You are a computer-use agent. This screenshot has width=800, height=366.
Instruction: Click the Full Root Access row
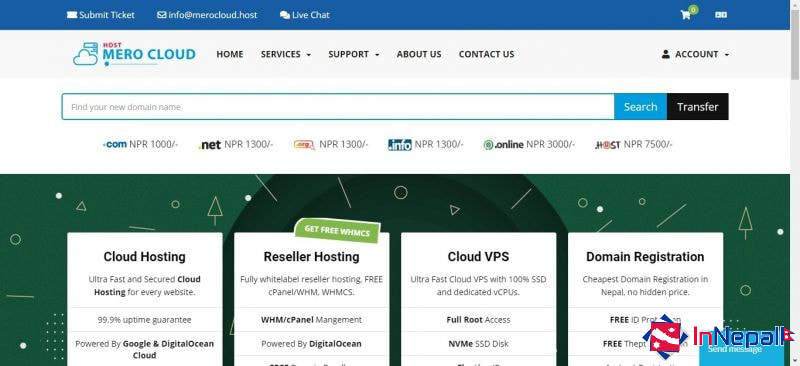478,320
